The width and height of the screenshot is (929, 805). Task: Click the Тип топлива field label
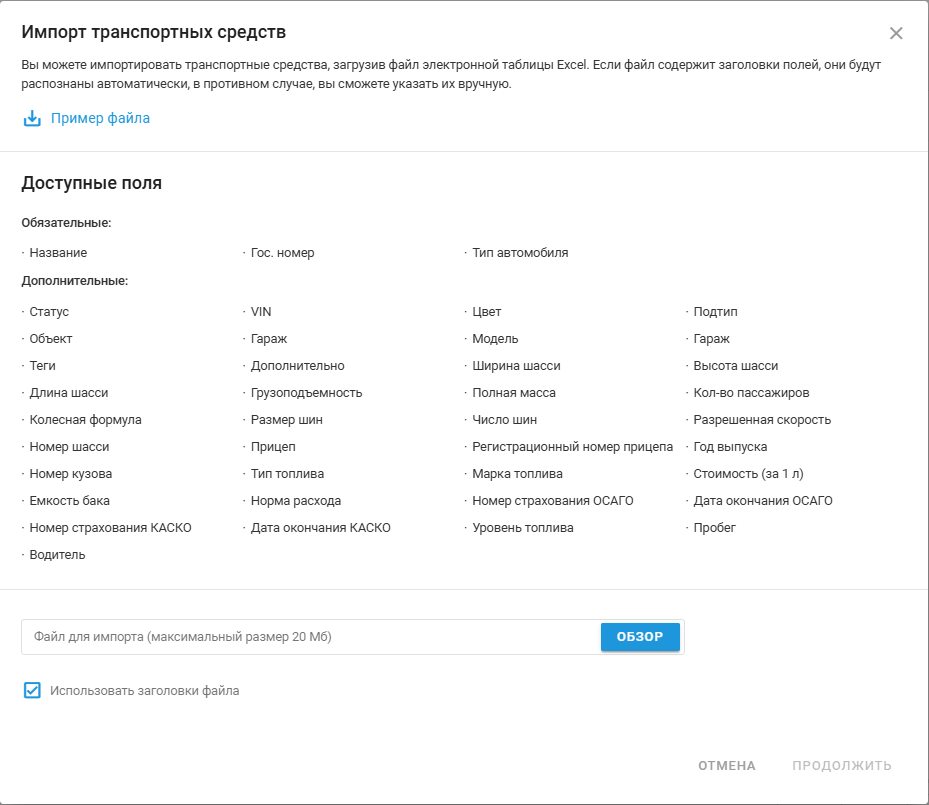point(287,474)
